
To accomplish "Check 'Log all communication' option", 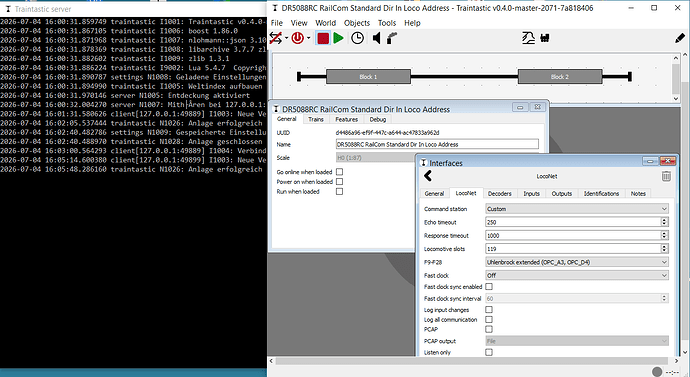I will coord(488,319).
